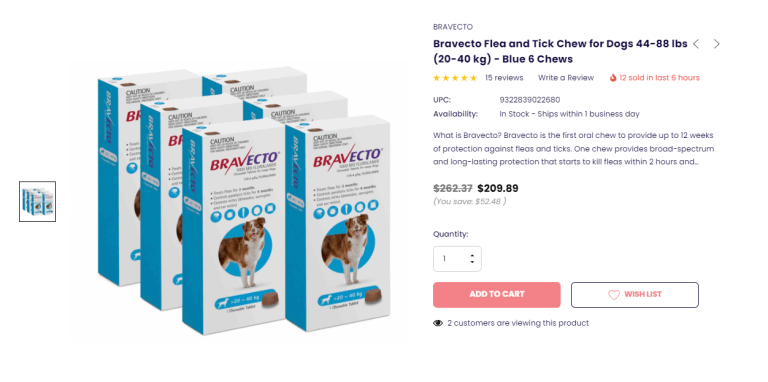Click the 12 sold in last 6 hours text
This screenshot has height=382, width=768.
point(659,78)
